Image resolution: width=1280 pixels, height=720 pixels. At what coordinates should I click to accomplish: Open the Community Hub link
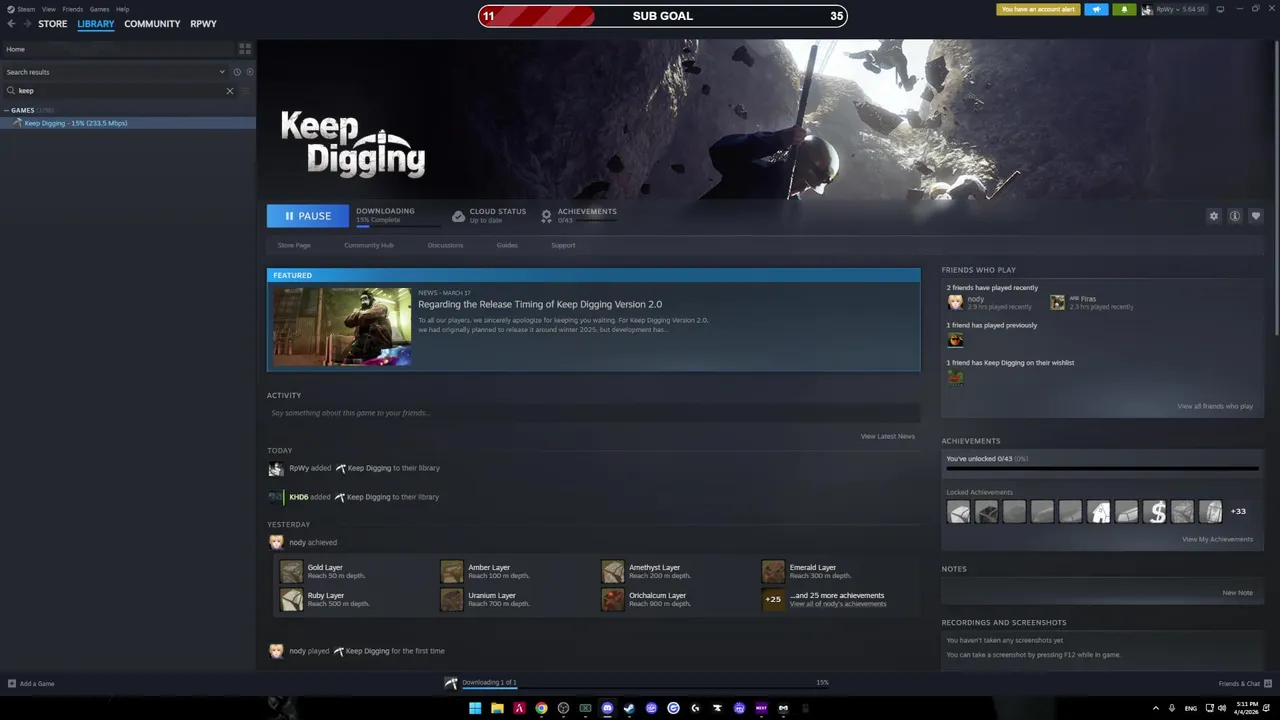pyautogui.click(x=369, y=245)
